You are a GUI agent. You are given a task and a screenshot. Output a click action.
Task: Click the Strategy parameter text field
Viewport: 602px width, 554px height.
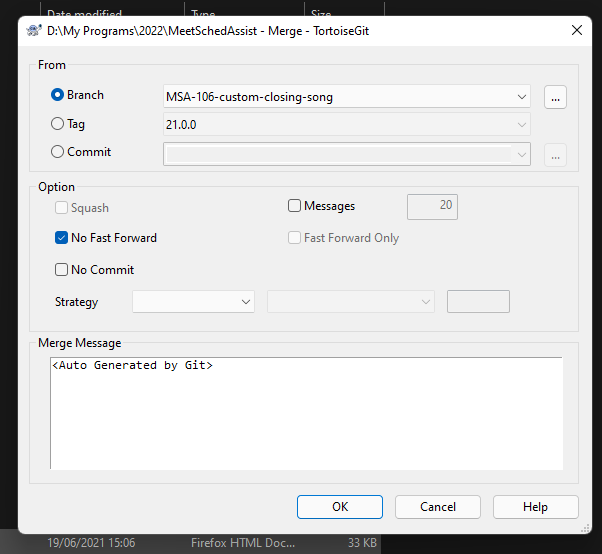point(478,301)
